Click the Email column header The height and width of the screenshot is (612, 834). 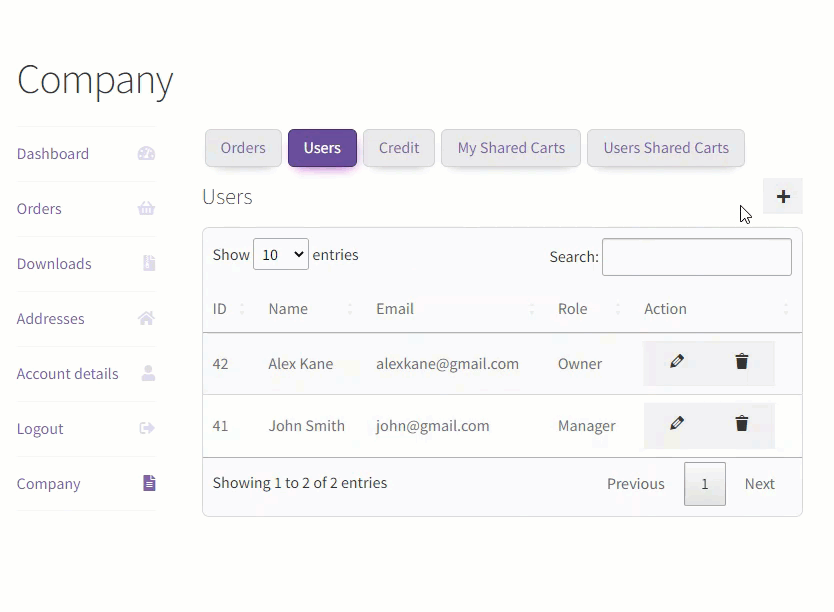point(395,309)
